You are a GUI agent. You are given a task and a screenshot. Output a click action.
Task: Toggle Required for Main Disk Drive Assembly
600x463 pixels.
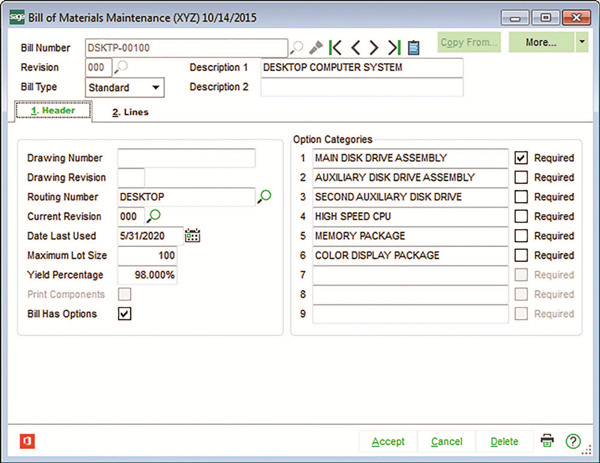521,158
